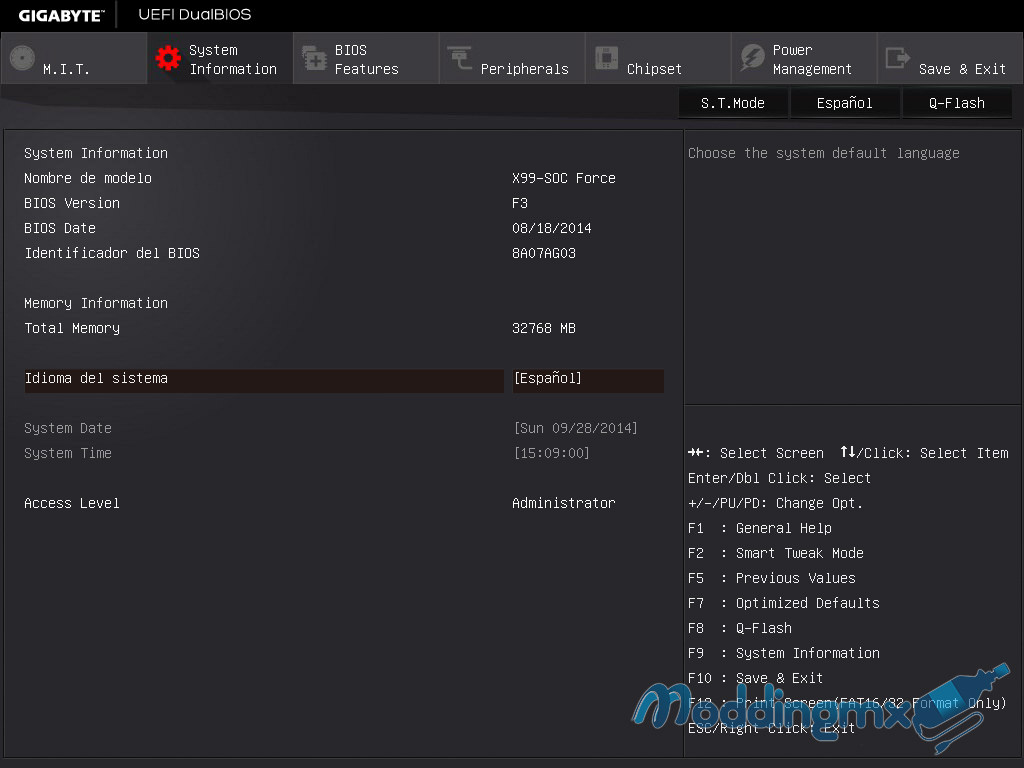Select the Idioma del sistema row
Image resolution: width=1024 pixels, height=768 pixels.
[264, 381]
